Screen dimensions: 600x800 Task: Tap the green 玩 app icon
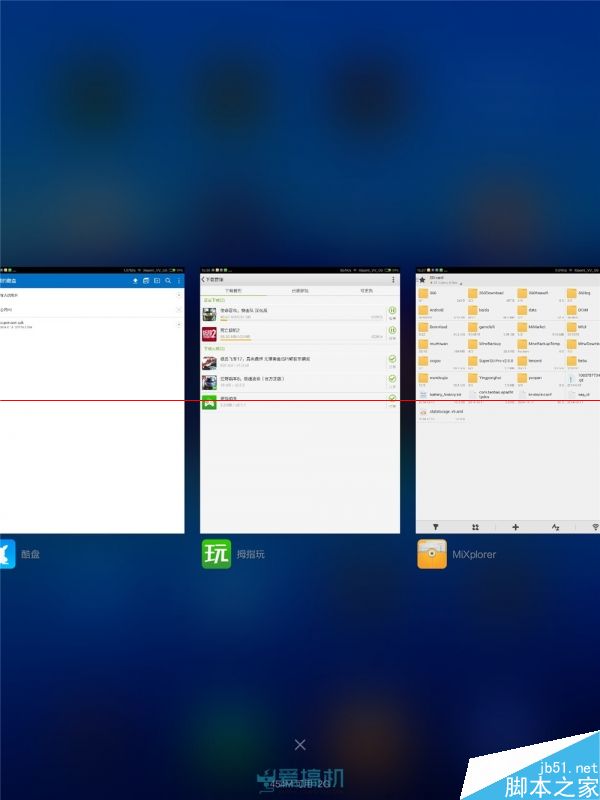click(216, 554)
